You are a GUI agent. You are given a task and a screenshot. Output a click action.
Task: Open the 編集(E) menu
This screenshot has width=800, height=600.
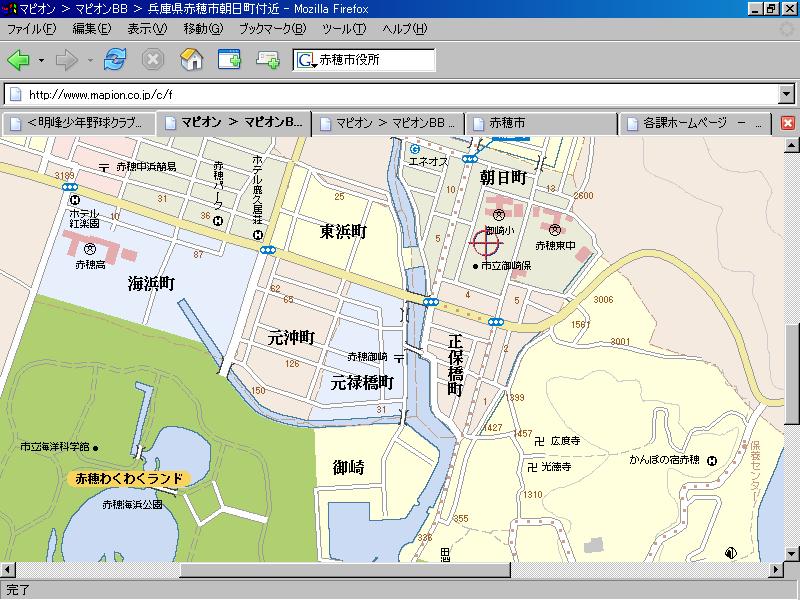(x=92, y=29)
